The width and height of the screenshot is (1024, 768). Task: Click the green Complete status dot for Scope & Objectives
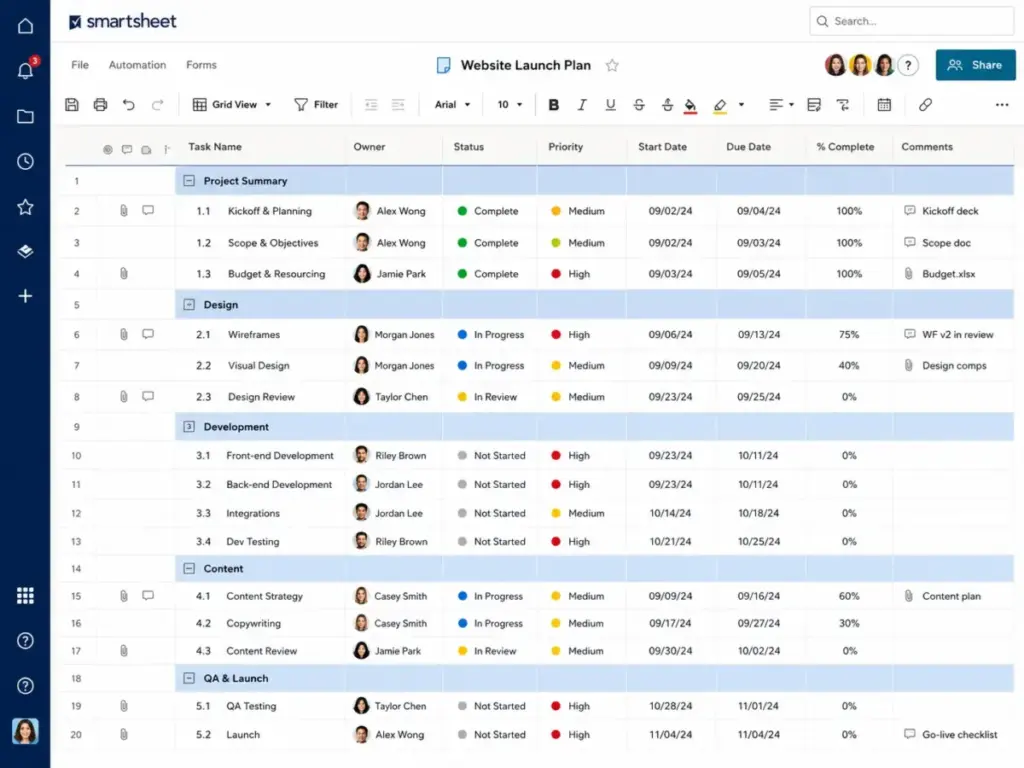[x=462, y=242]
